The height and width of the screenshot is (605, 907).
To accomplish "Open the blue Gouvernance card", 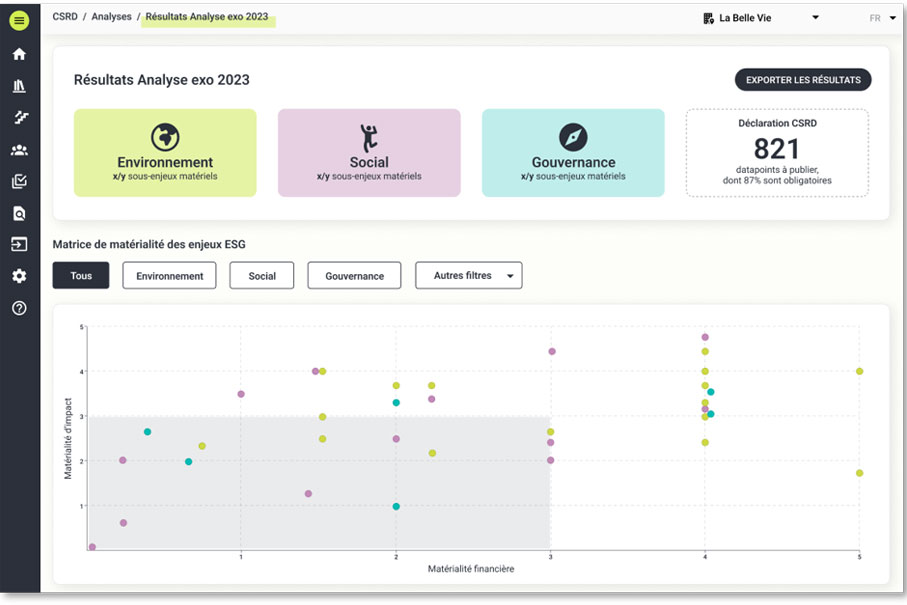I will point(573,153).
